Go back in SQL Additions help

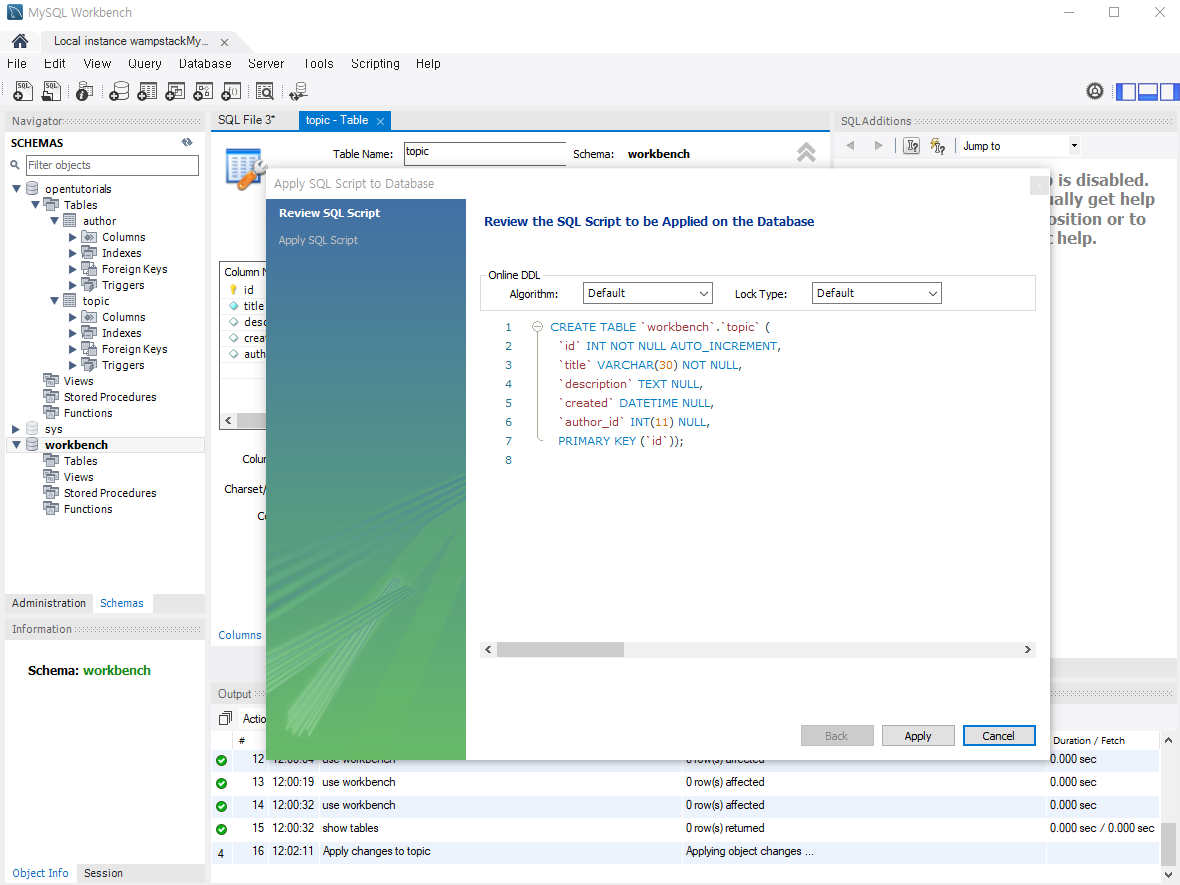[x=850, y=145]
